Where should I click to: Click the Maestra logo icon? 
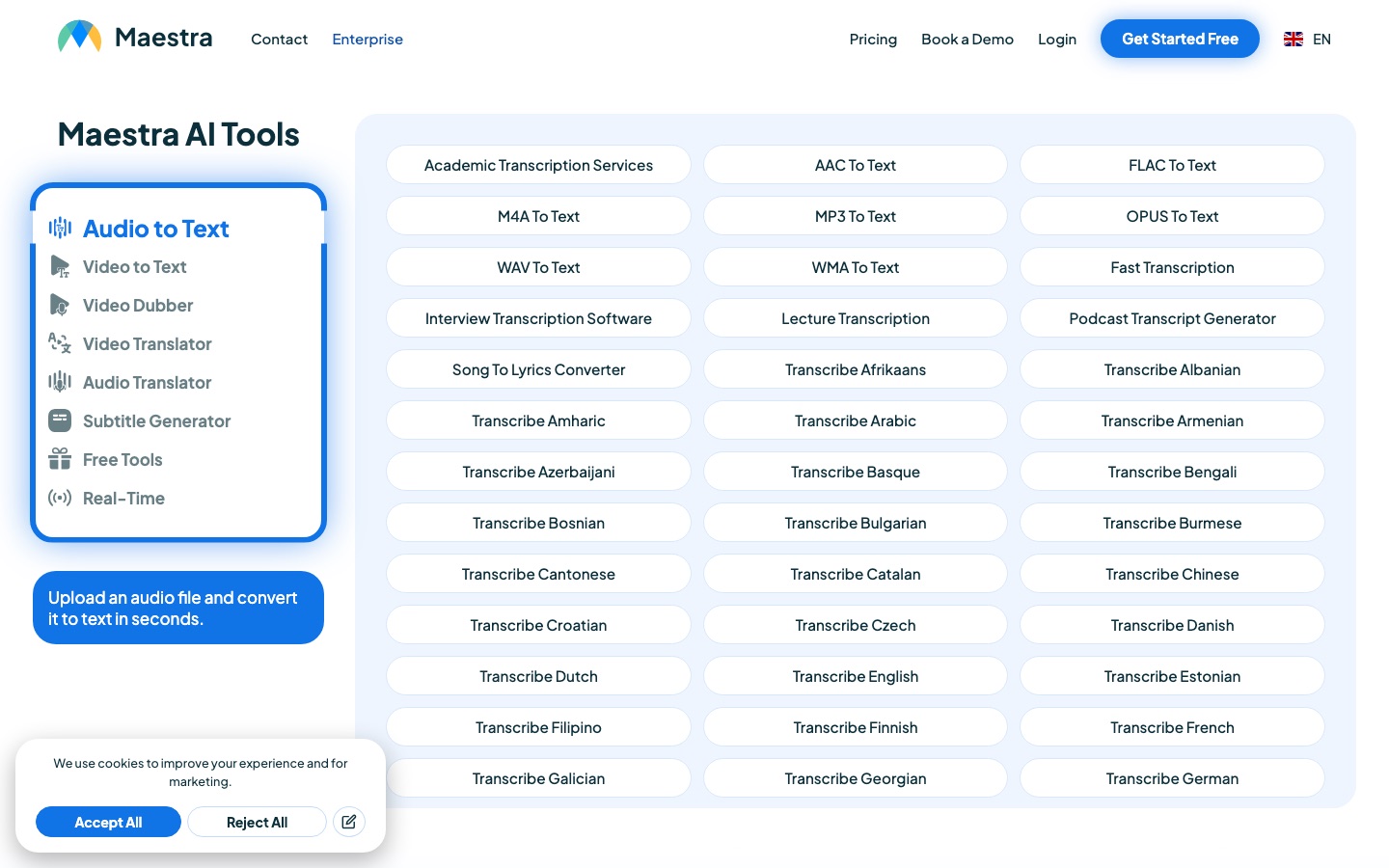[x=80, y=37]
